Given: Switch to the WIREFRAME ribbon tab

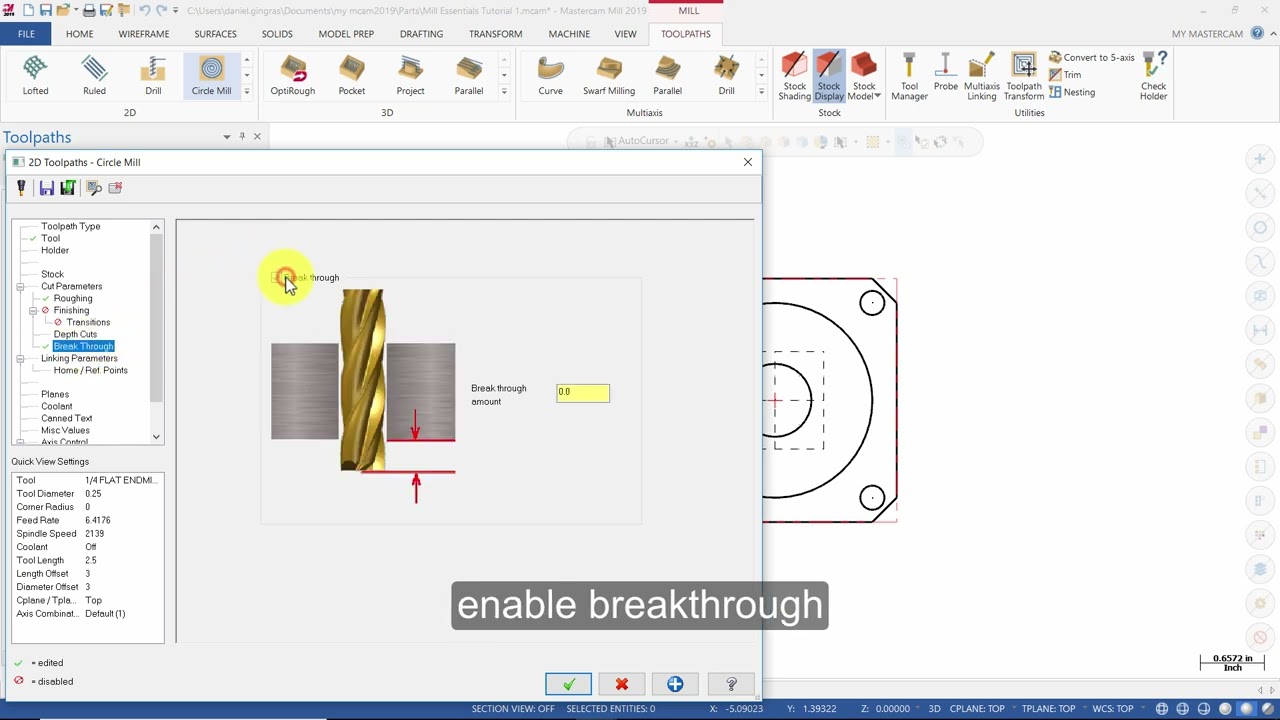Looking at the screenshot, I should (x=144, y=34).
